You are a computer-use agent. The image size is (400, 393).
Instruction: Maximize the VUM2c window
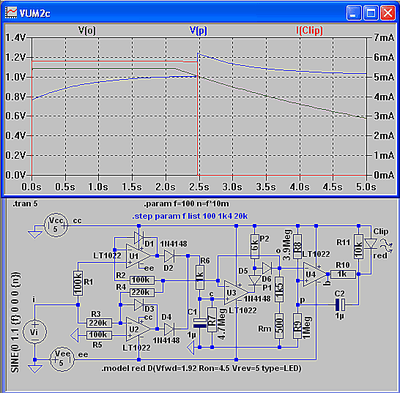[371, 13]
